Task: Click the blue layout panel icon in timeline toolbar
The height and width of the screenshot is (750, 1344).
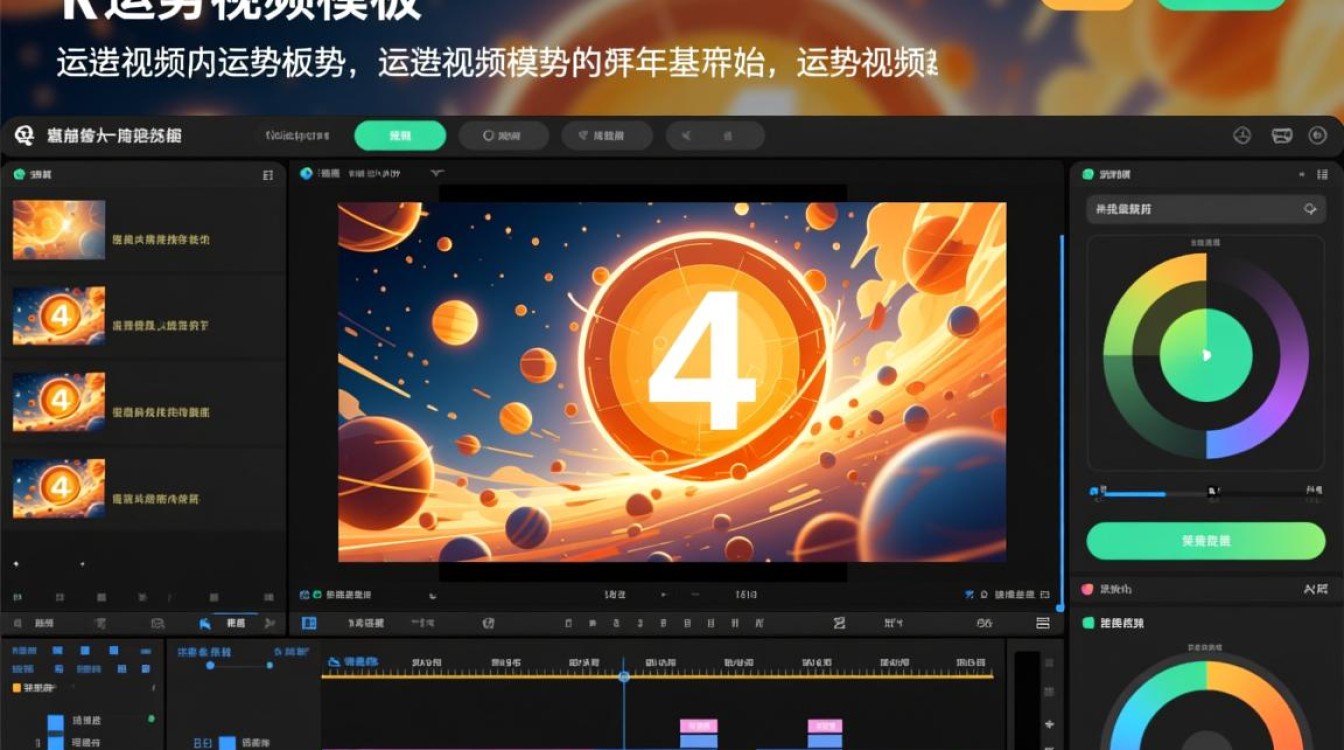Action: [x=309, y=623]
